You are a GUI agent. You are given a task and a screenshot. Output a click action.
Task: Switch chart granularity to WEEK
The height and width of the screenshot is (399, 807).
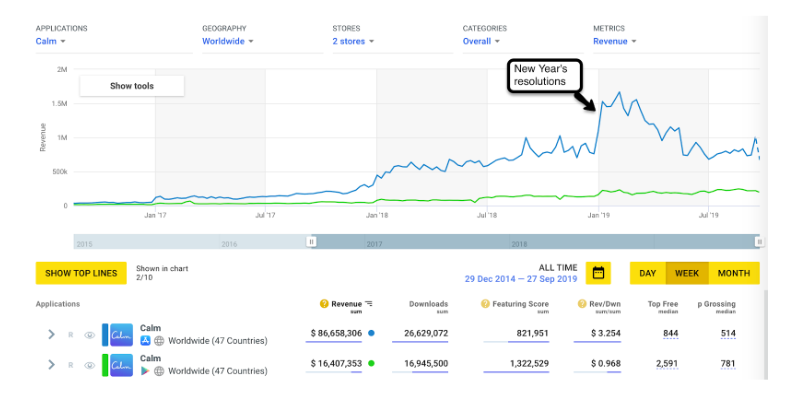pos(687,273)
